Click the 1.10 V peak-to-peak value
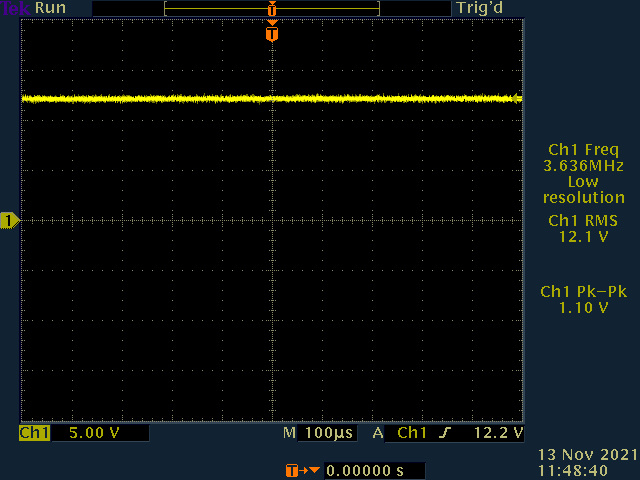The width and height of the screenshot is (640, 480). click(x=583, y=308)
